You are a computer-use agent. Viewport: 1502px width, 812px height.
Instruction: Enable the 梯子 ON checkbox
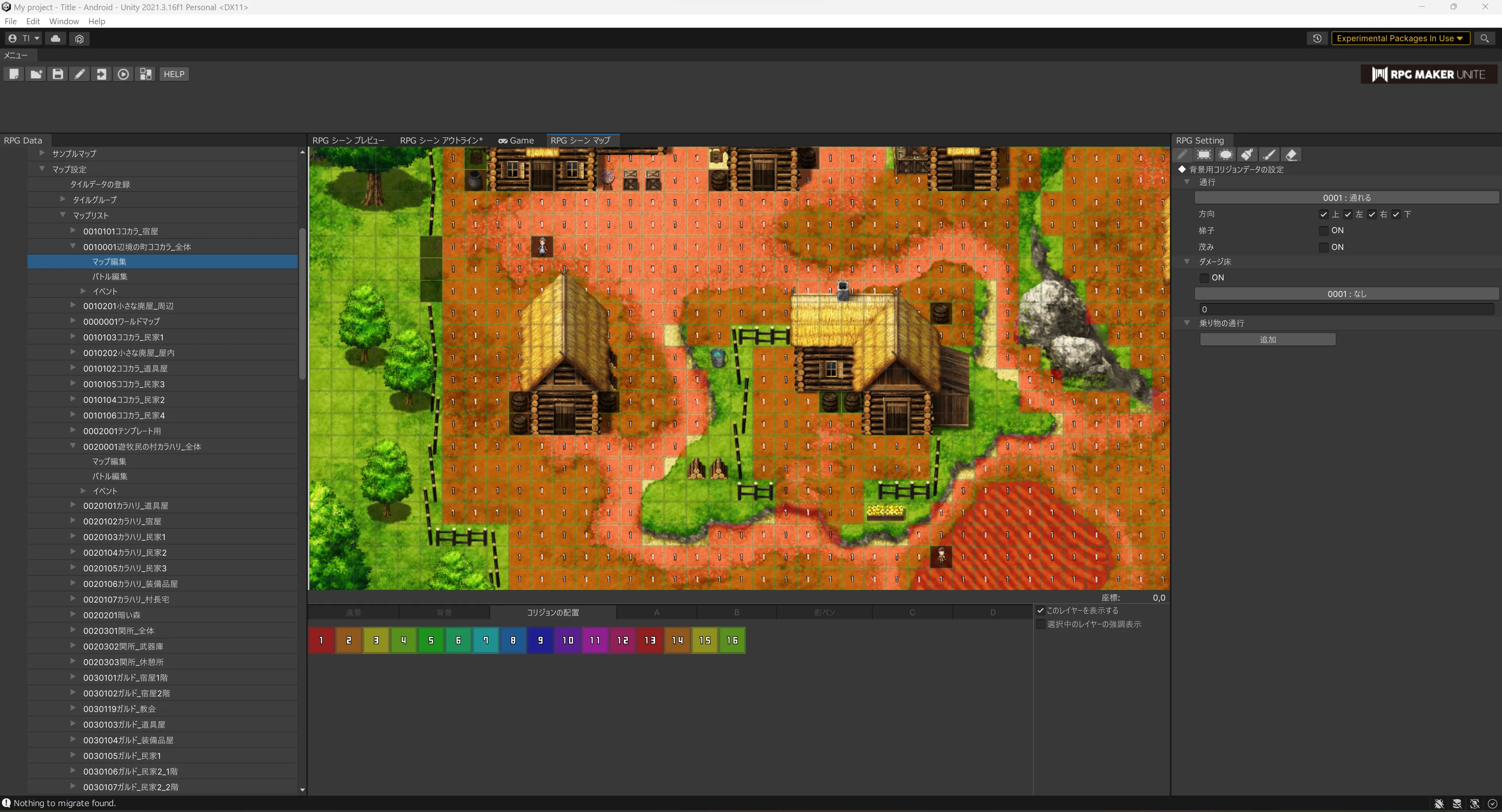pos(1324,231)
